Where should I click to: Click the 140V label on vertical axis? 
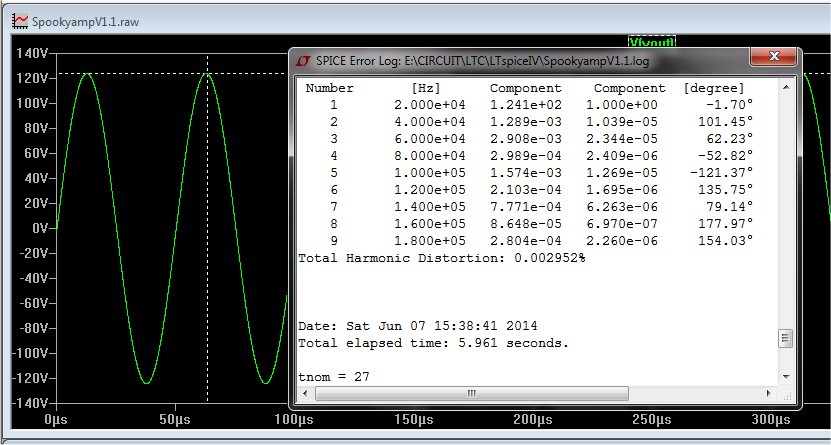(33, 53)
